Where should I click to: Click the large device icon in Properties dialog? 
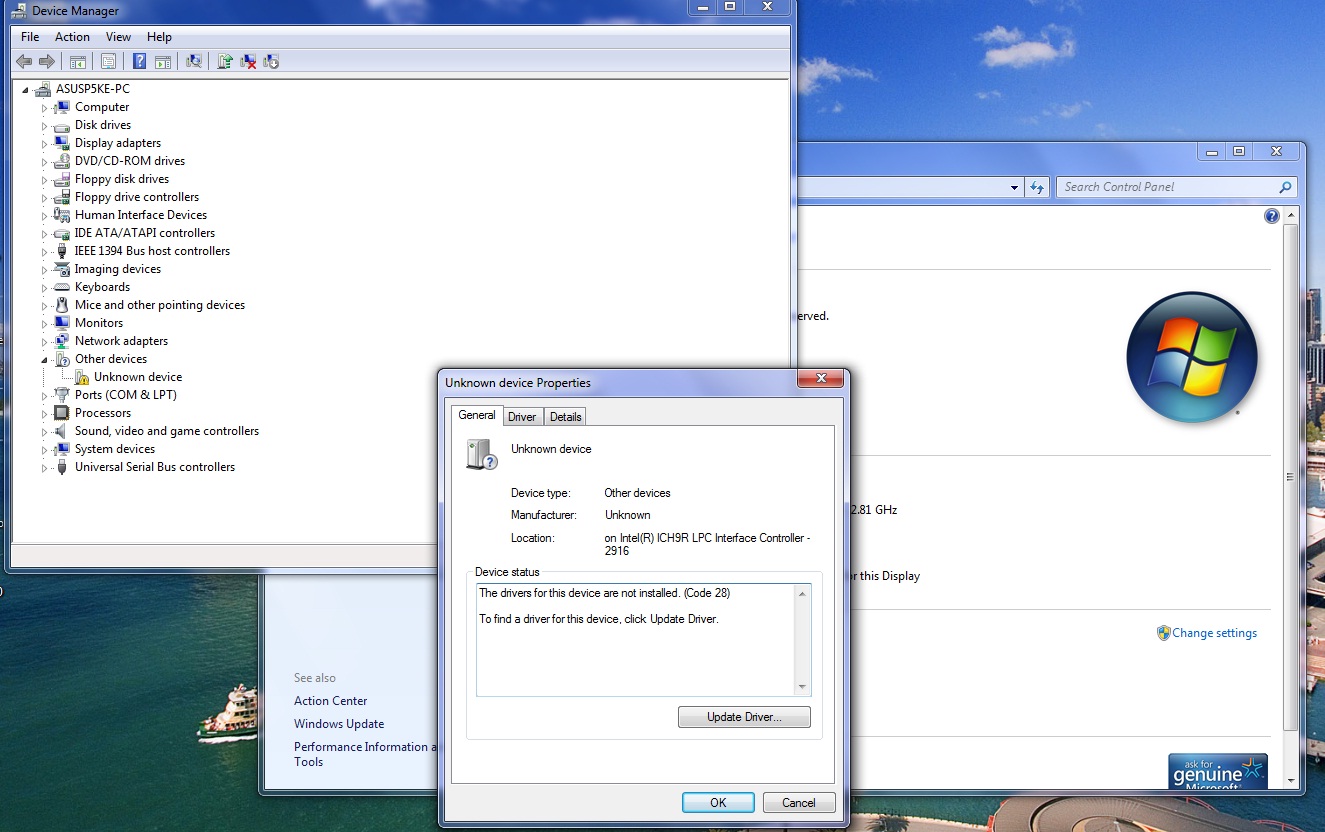(x=482, y=454)
